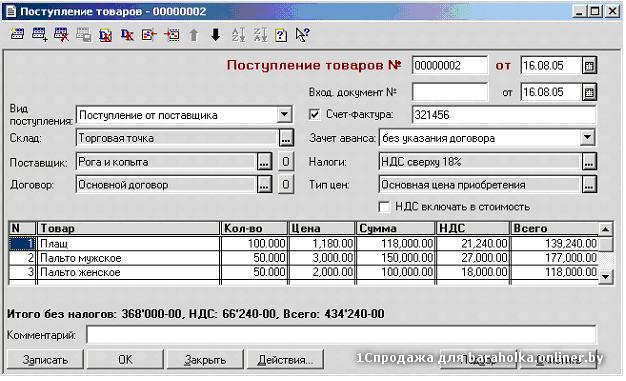This screenshot has height=381, width=626.
Task: Click the empty Вход. документ number field
Action: point(450,93)
